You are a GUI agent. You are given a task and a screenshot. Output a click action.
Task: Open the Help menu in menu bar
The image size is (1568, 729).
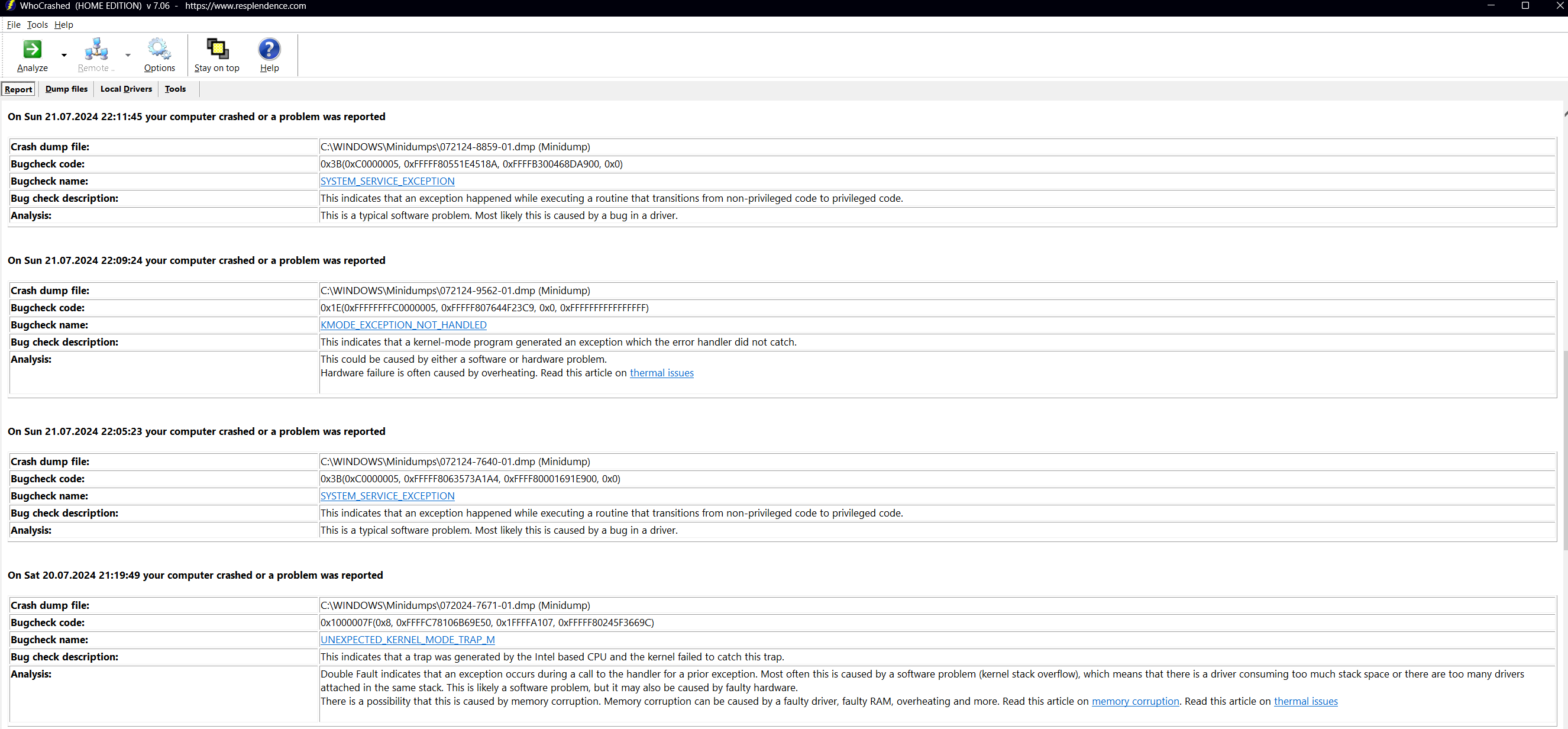[63, 25]
